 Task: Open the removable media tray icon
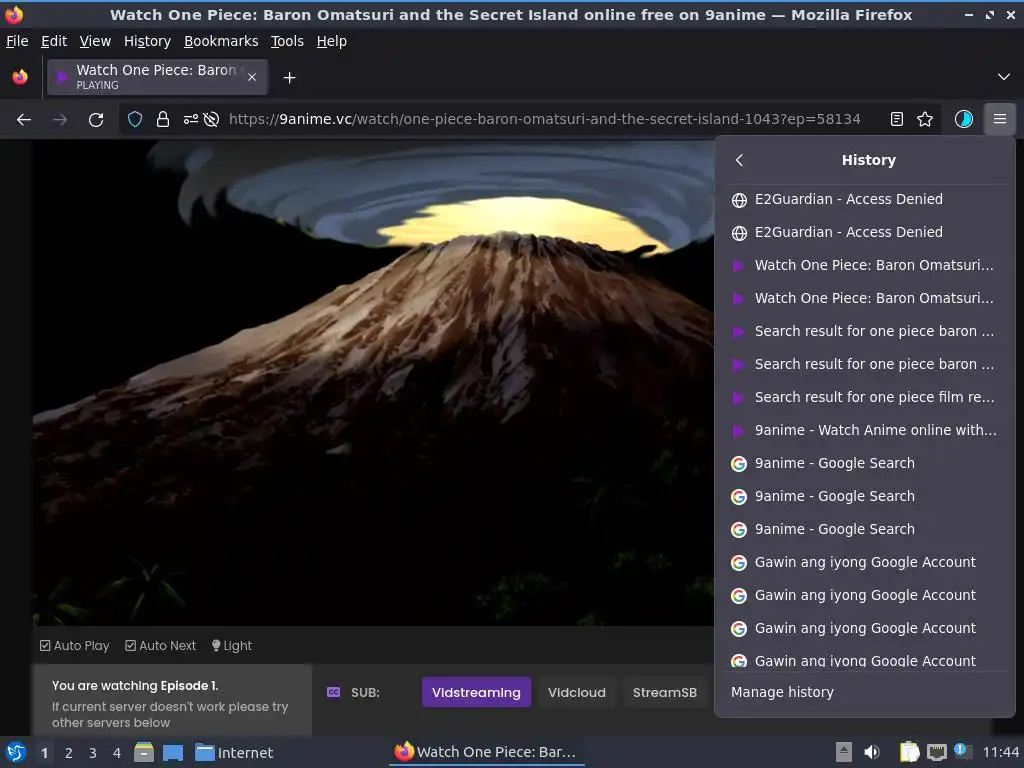click(844, 753)
